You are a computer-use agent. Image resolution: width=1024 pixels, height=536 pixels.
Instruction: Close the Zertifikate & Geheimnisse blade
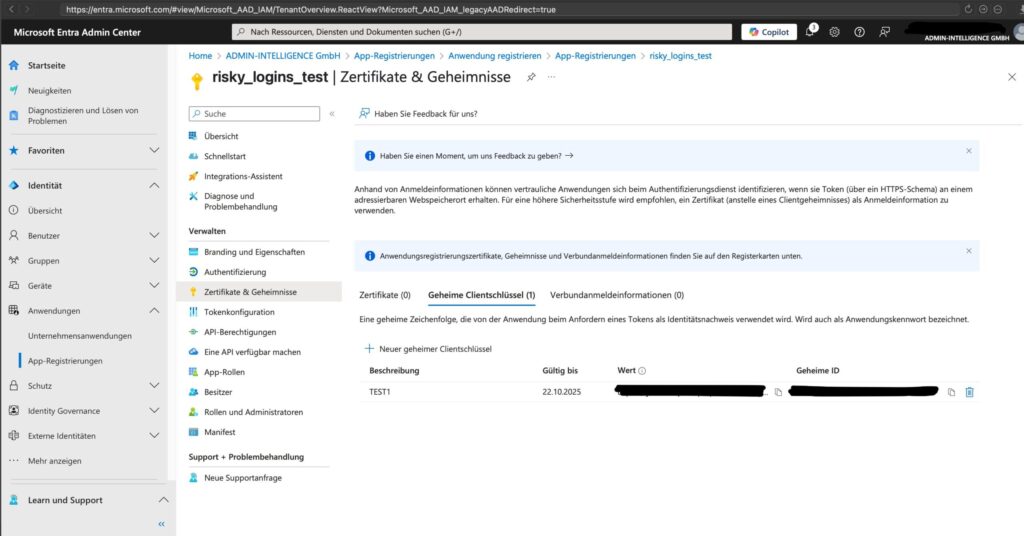1012,77
